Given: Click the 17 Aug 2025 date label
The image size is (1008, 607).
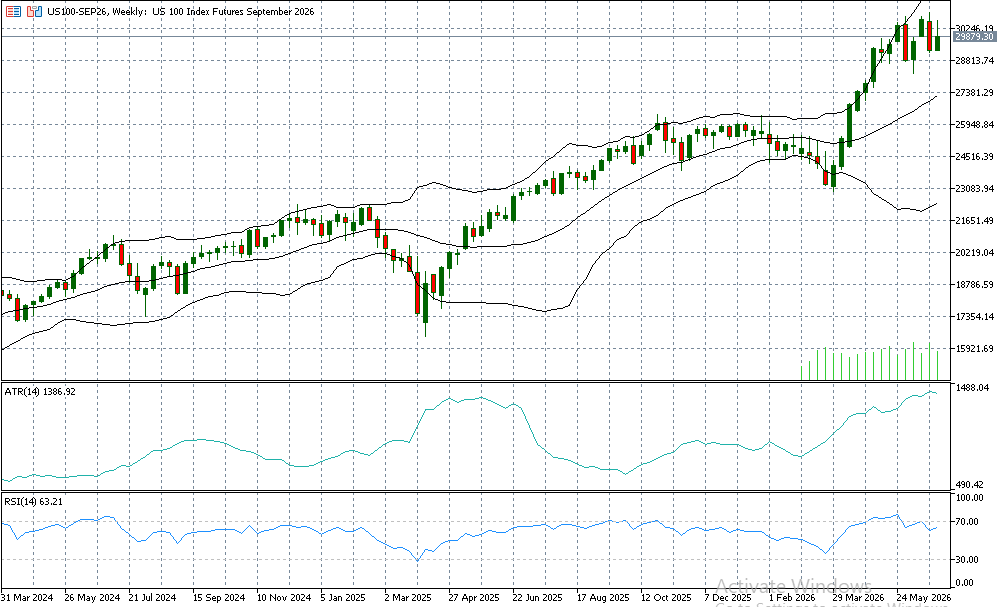Looking at the screenshot, I should [603, 597].
